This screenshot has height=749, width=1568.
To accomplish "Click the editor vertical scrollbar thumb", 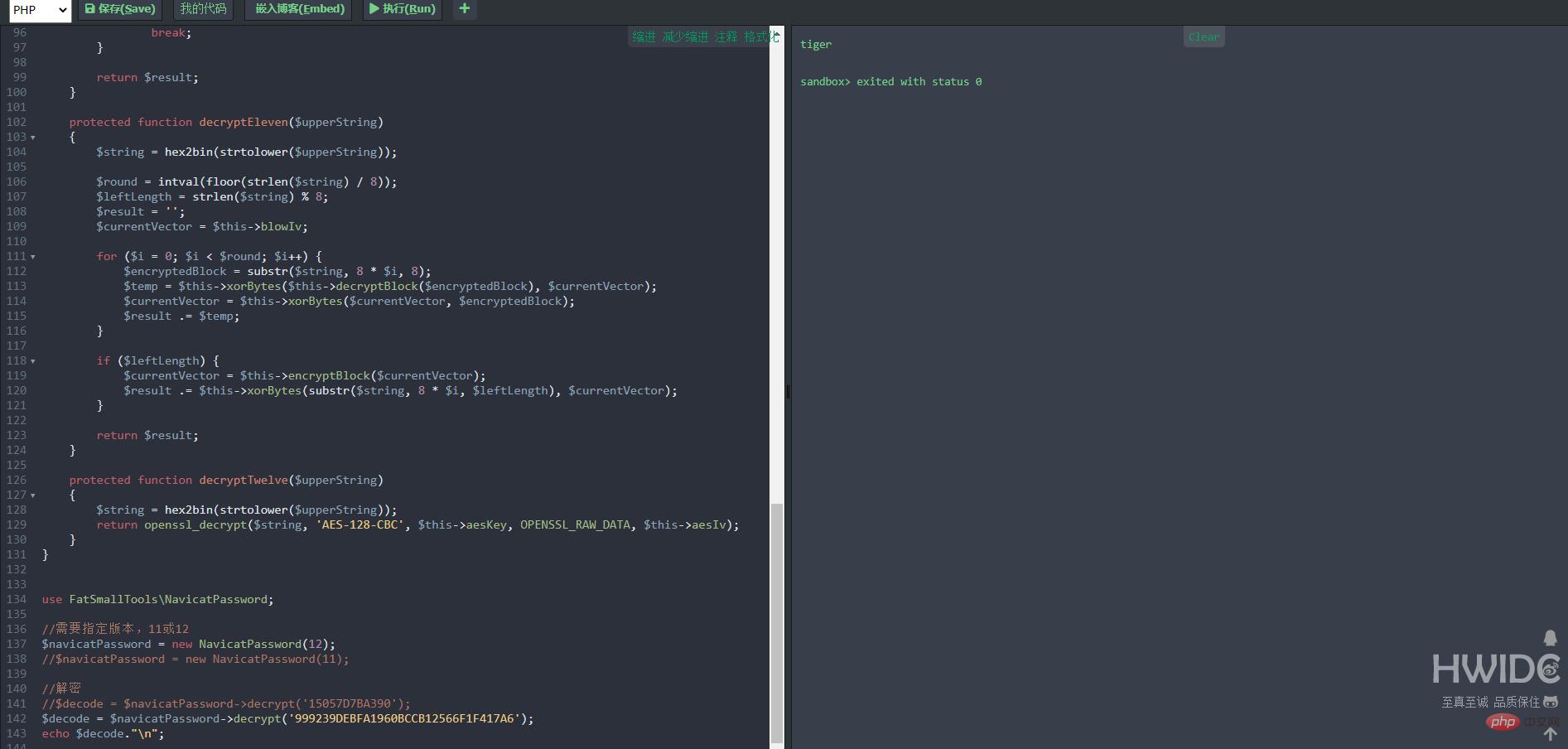I will tap(776, 621).
